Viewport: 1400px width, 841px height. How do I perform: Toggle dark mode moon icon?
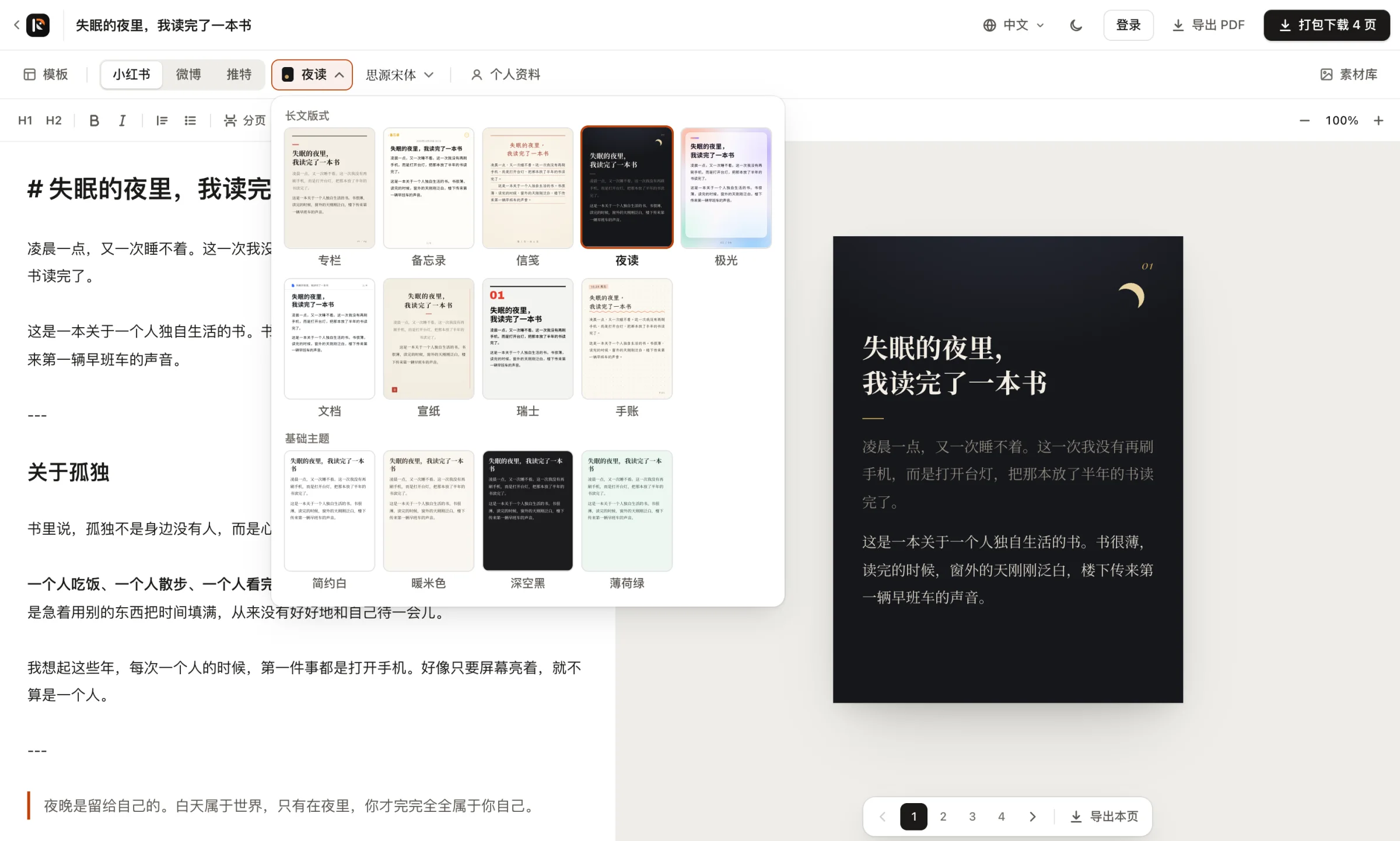(1076, 25)
